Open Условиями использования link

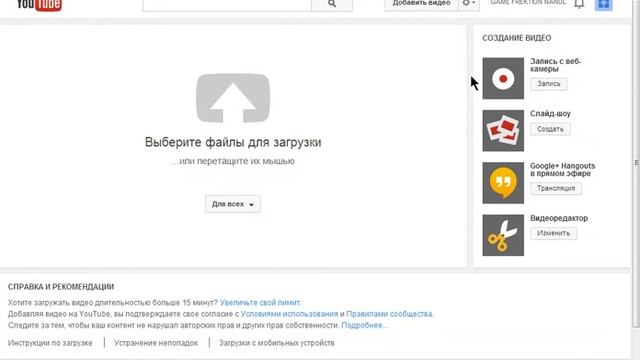[x=289, y=314]
